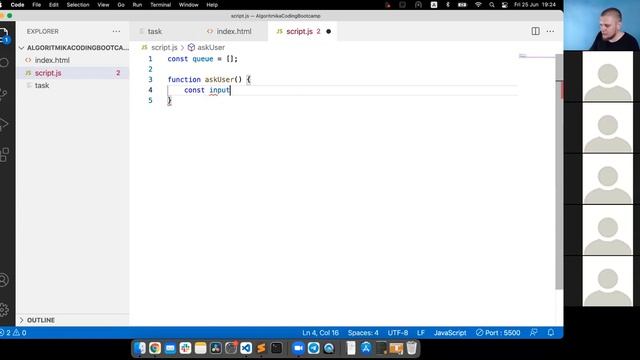Click Port : 5500 Live Server status

498,333
